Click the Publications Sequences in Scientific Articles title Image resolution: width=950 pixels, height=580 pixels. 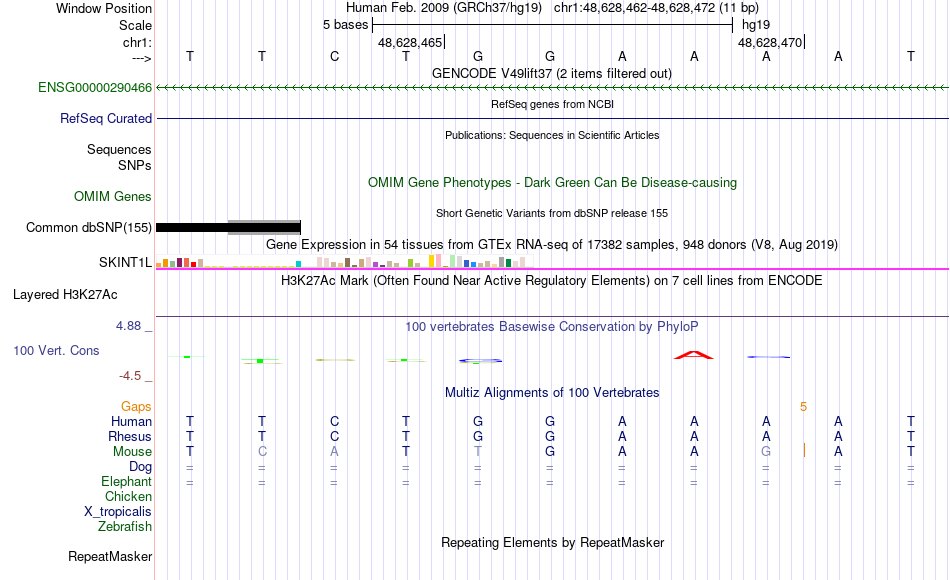pos(552,135)
